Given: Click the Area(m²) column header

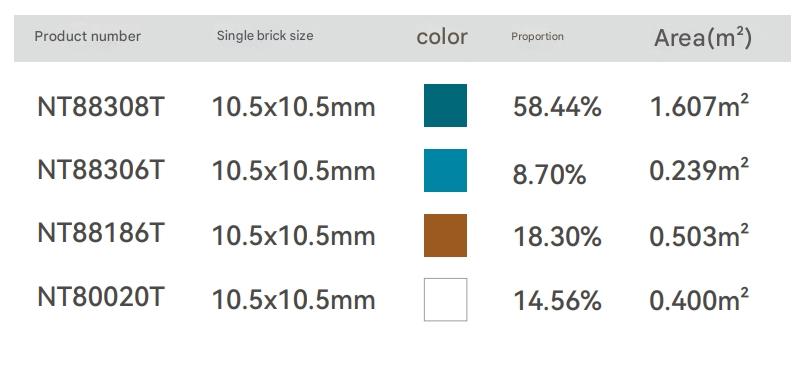Looking at the screenshot, I should (703, 38).
